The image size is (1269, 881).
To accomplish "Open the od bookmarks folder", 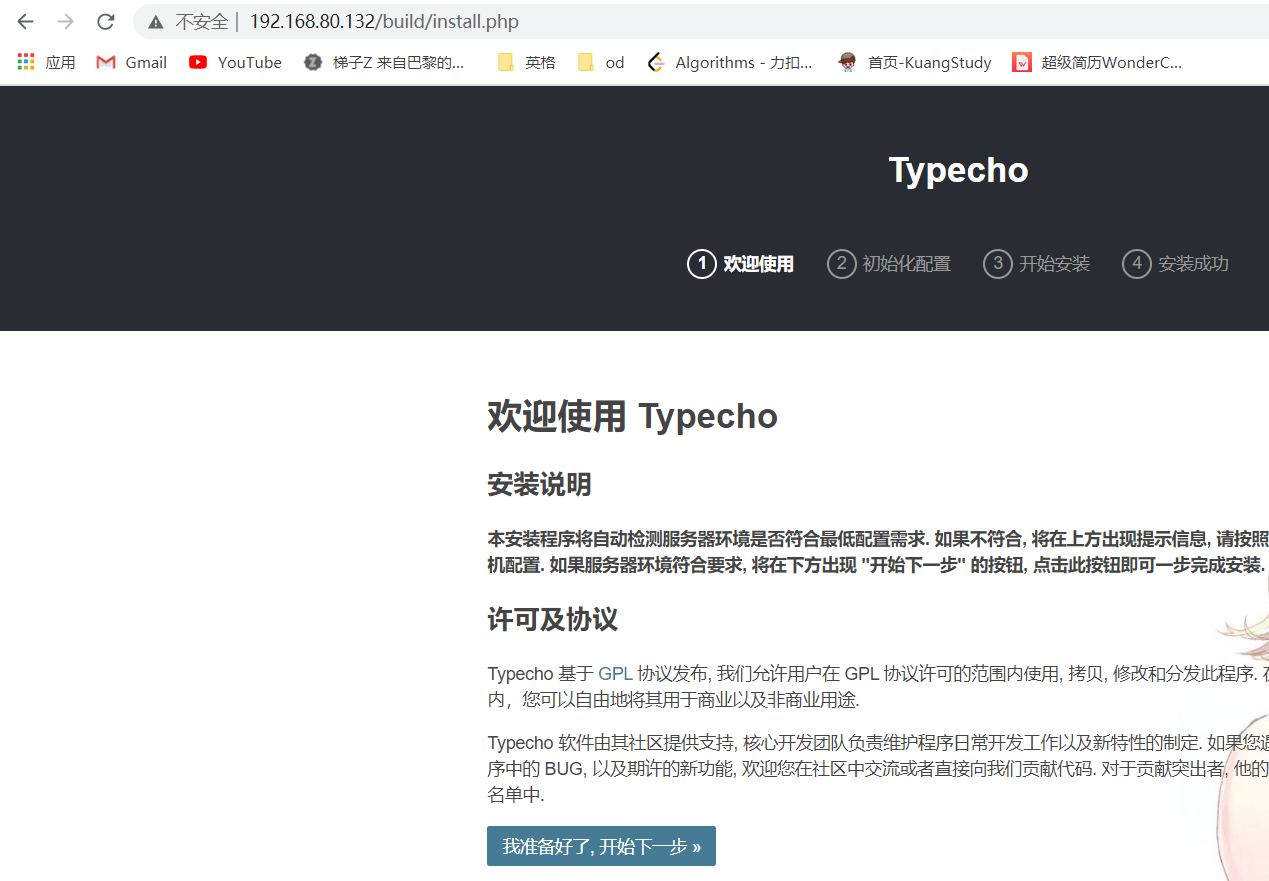I will tap(601, 62).
